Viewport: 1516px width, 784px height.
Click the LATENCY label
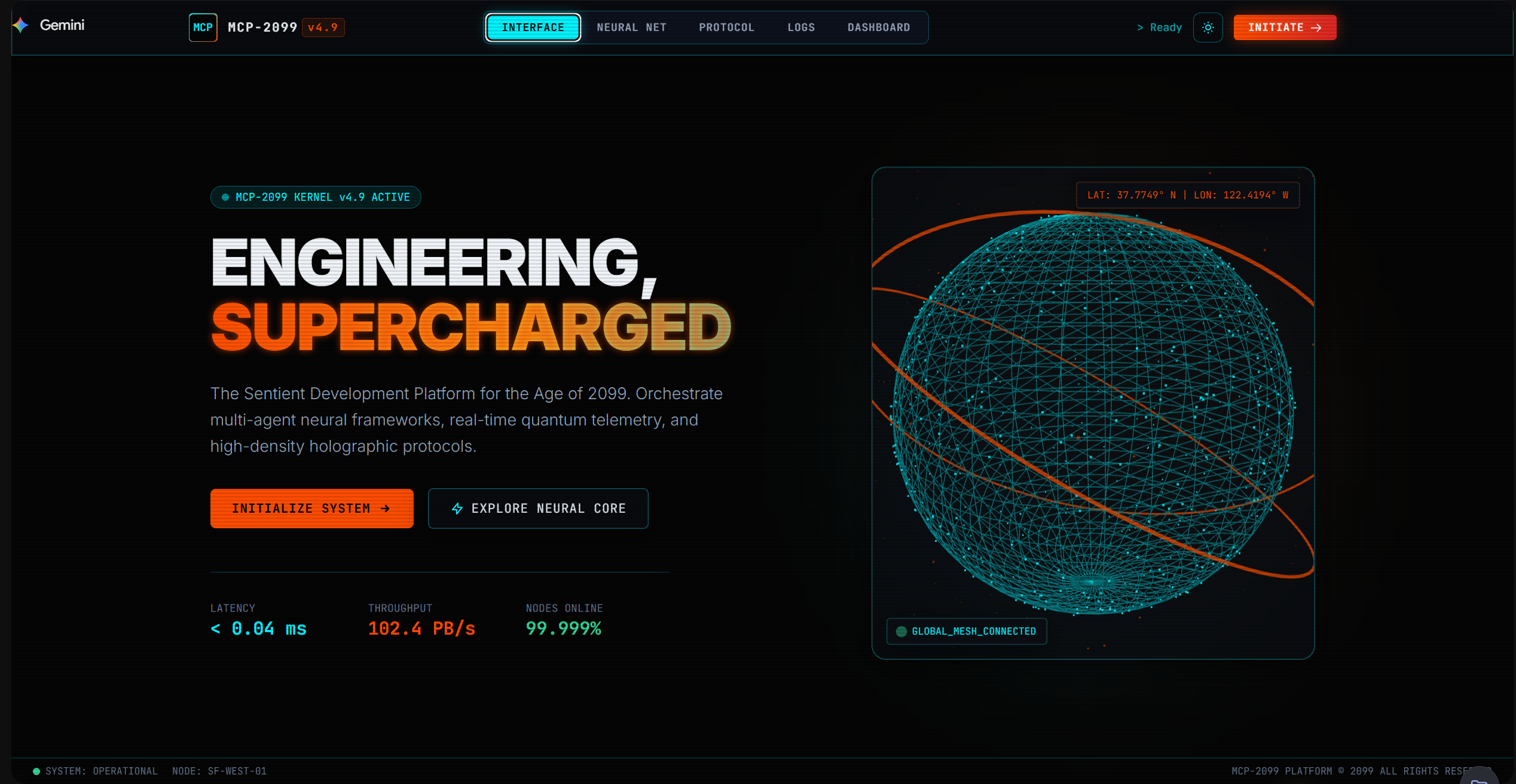coord(233,608)
